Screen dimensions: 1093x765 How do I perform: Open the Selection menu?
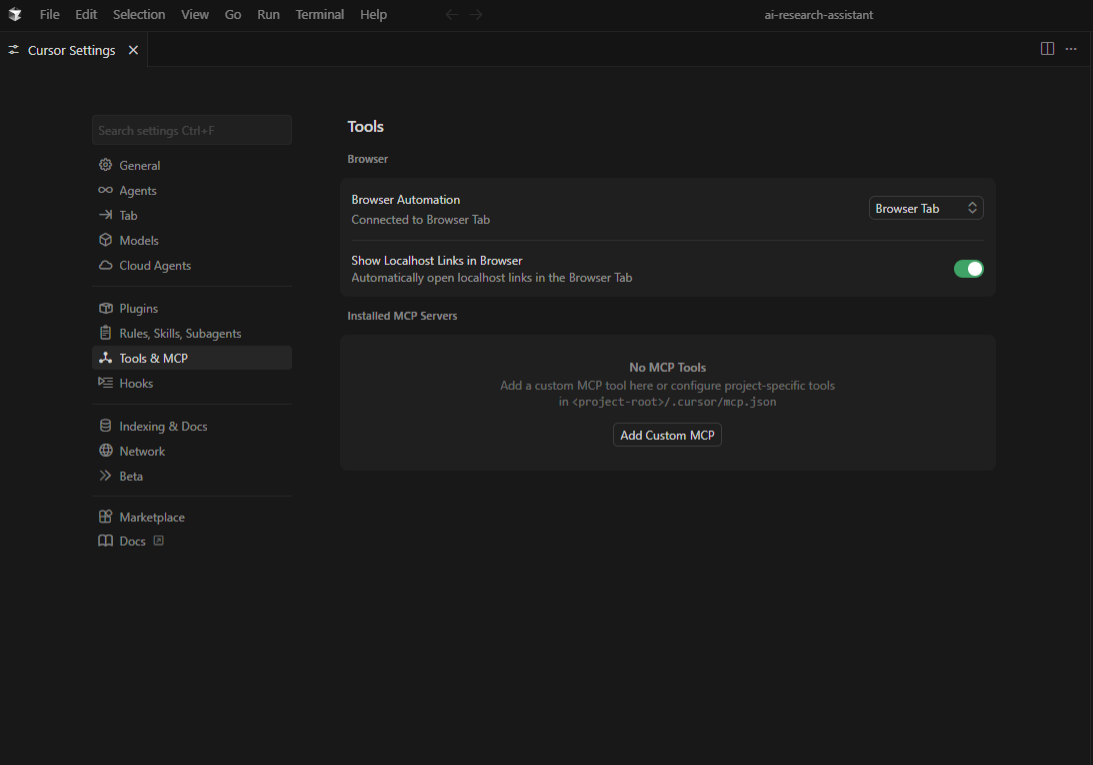click(x=139, y=15)
